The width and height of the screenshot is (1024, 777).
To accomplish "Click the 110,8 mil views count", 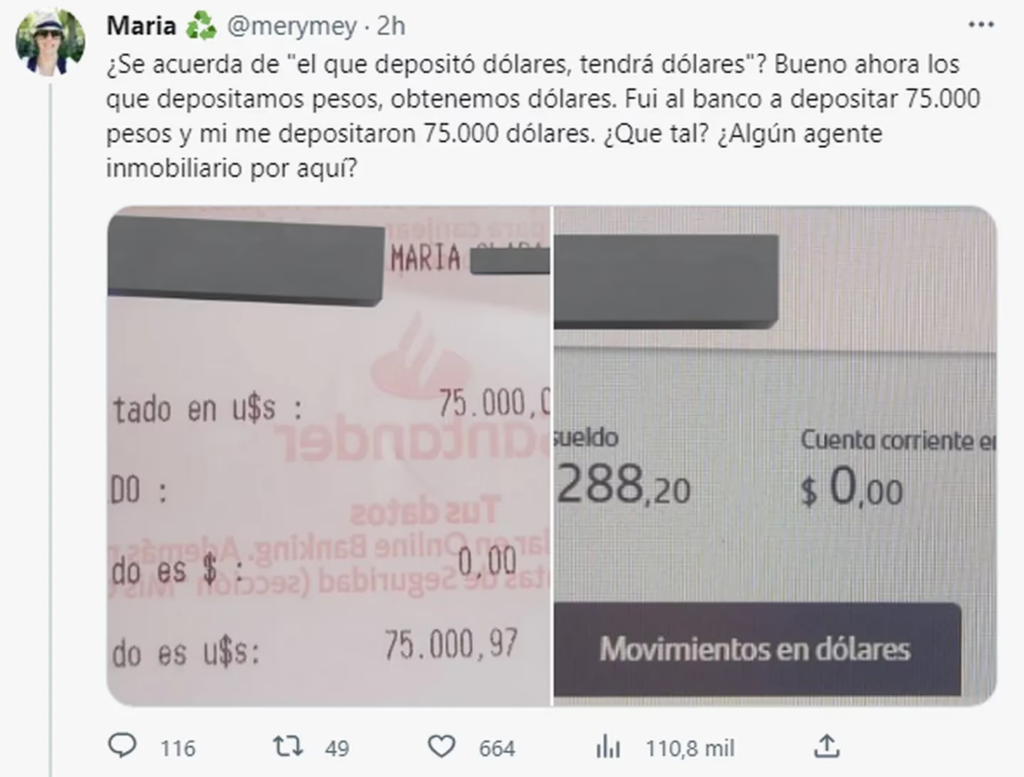I will click(x=690, y=748).
